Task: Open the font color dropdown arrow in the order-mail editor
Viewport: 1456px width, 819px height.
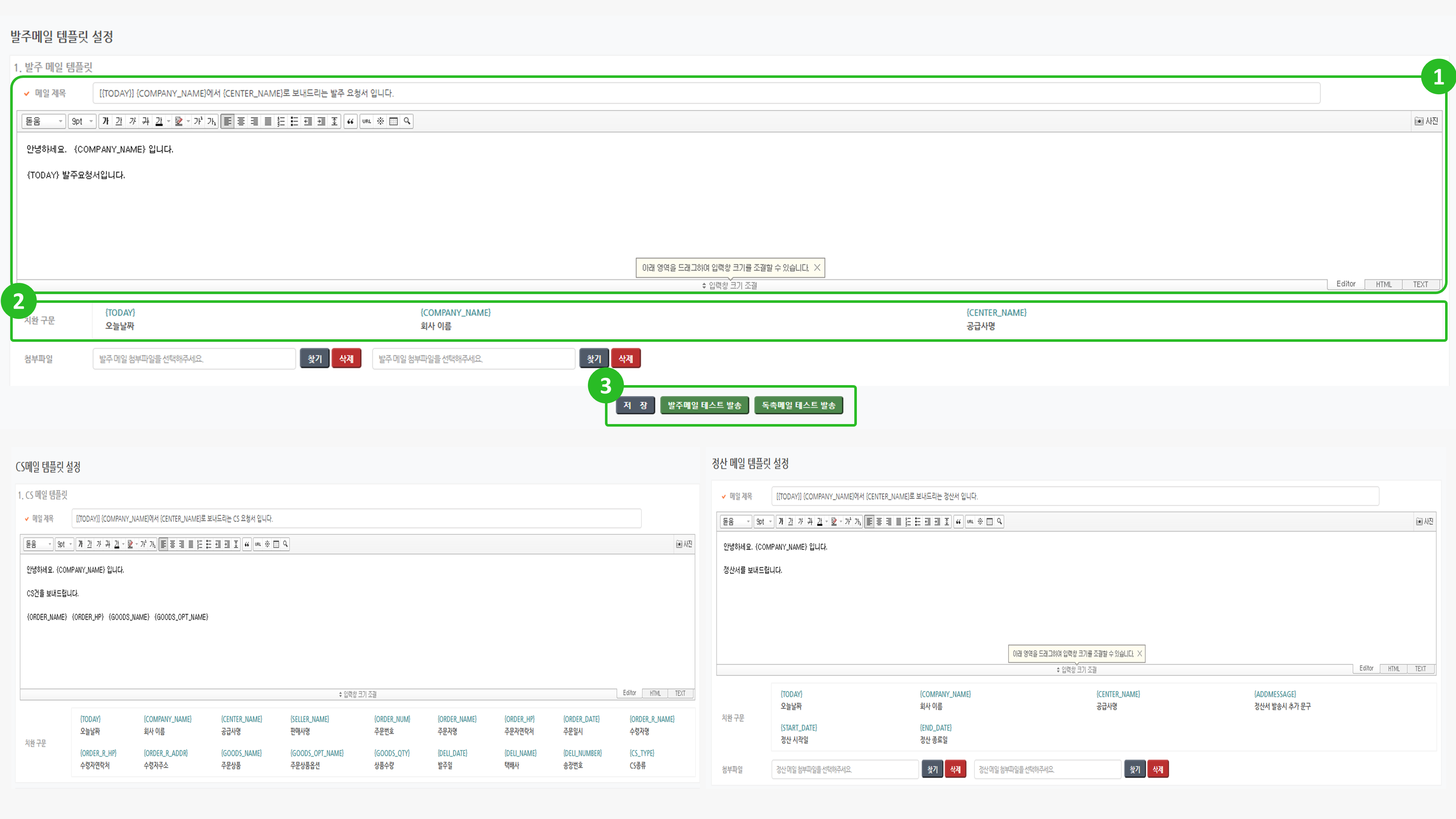Action: pos(169,121)
